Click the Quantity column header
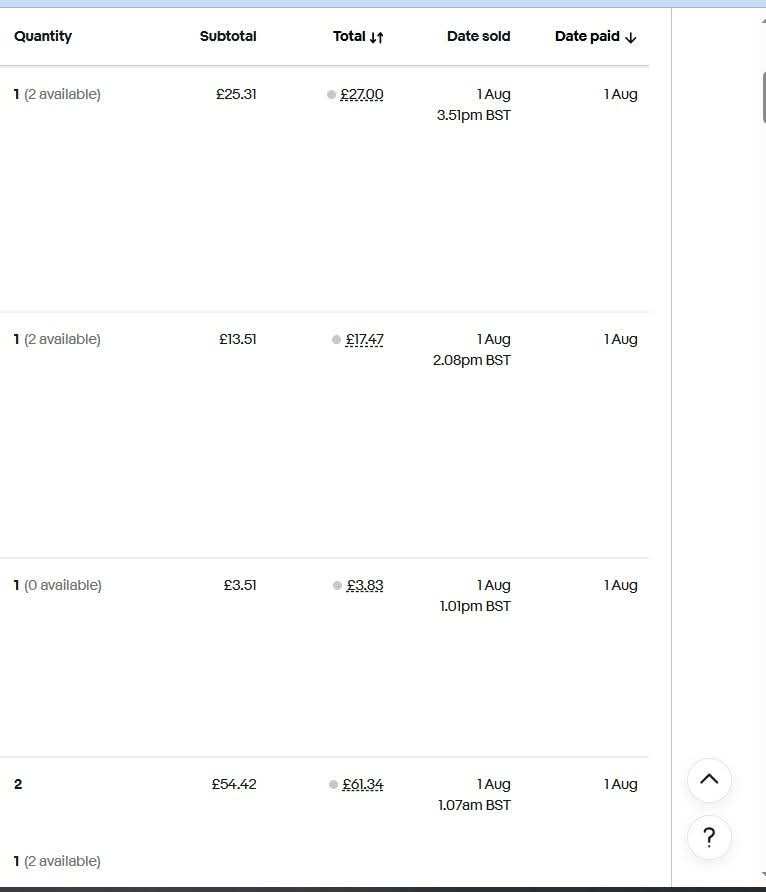 (x=43, y=37)
